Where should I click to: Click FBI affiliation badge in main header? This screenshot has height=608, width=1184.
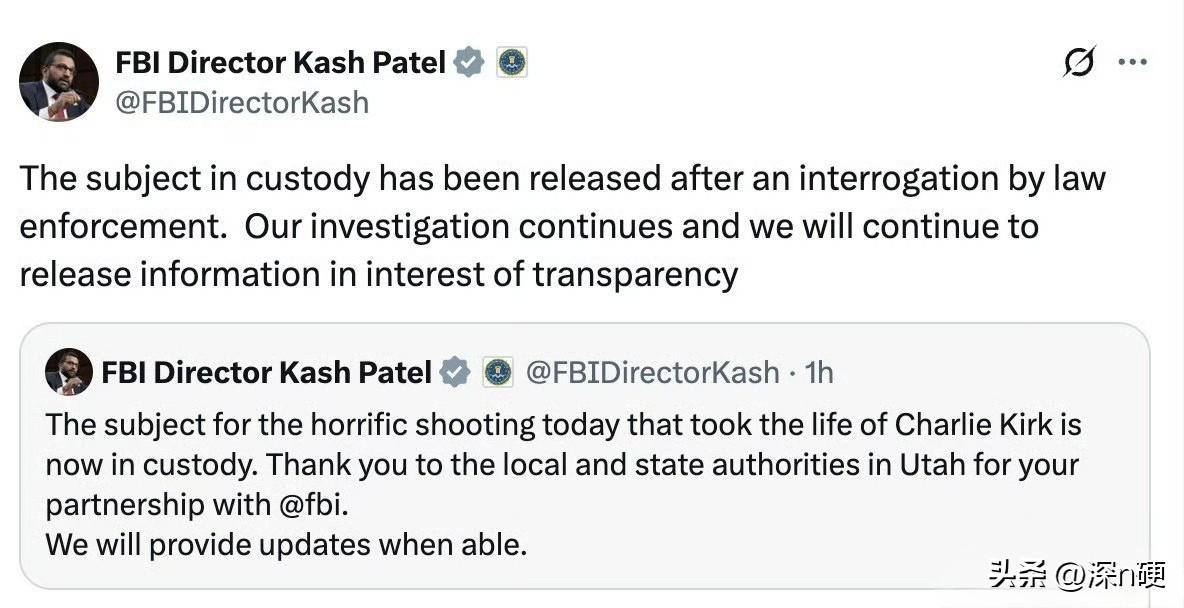point(512,62)
